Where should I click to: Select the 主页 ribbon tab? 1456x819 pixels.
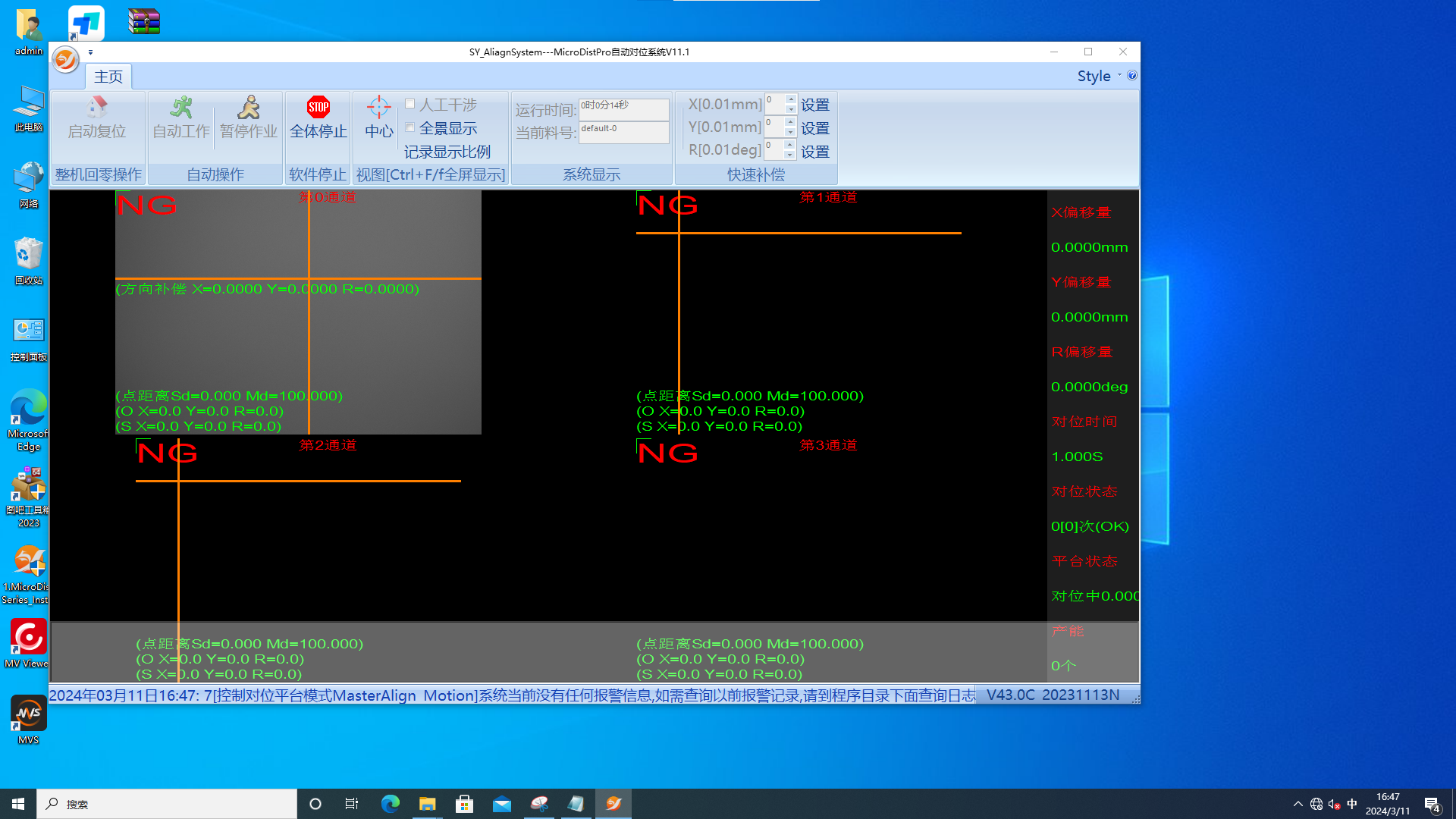(x=108, y=77)
